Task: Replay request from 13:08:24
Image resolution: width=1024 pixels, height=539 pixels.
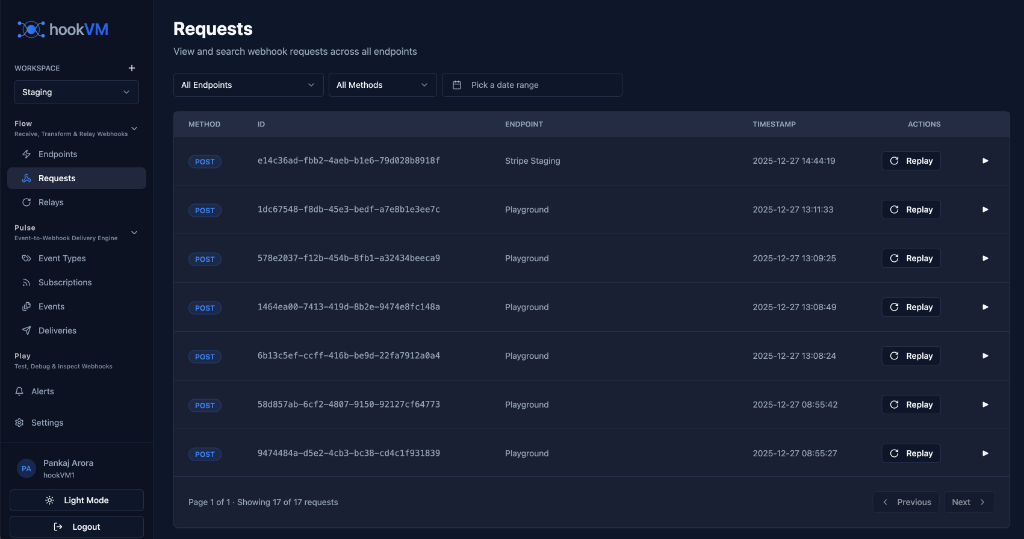Action: point(911,356)
